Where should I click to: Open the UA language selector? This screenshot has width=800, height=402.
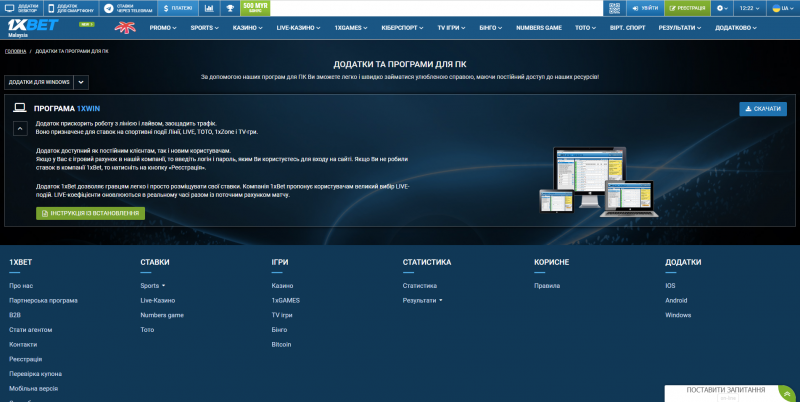(783, 8)
